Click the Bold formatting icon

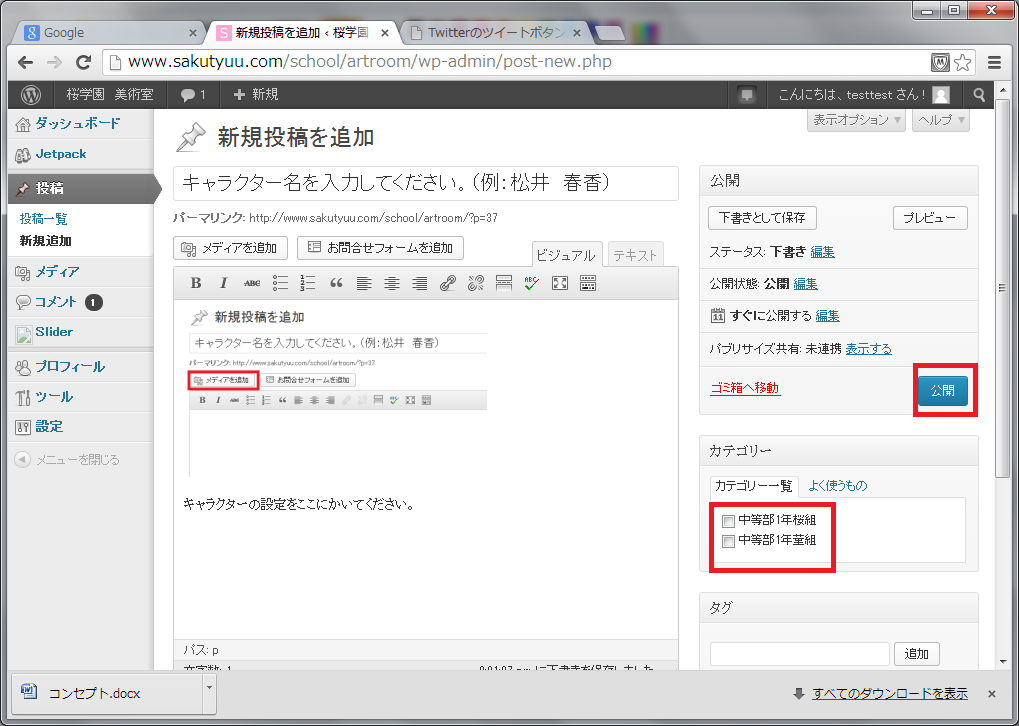[x=196, y=283]
